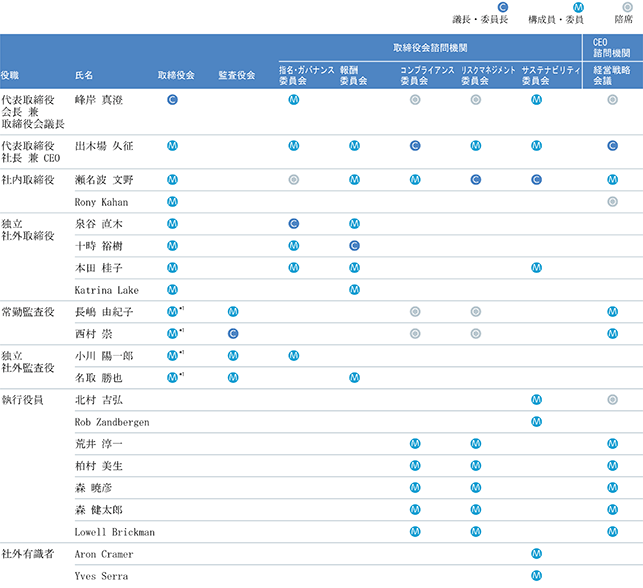Image resolution: width=643 pixels, height=588 pixels.
Task: Click Rob Zandbergen's サステナビリティ委員会 member icon
Action: [536, 422]
